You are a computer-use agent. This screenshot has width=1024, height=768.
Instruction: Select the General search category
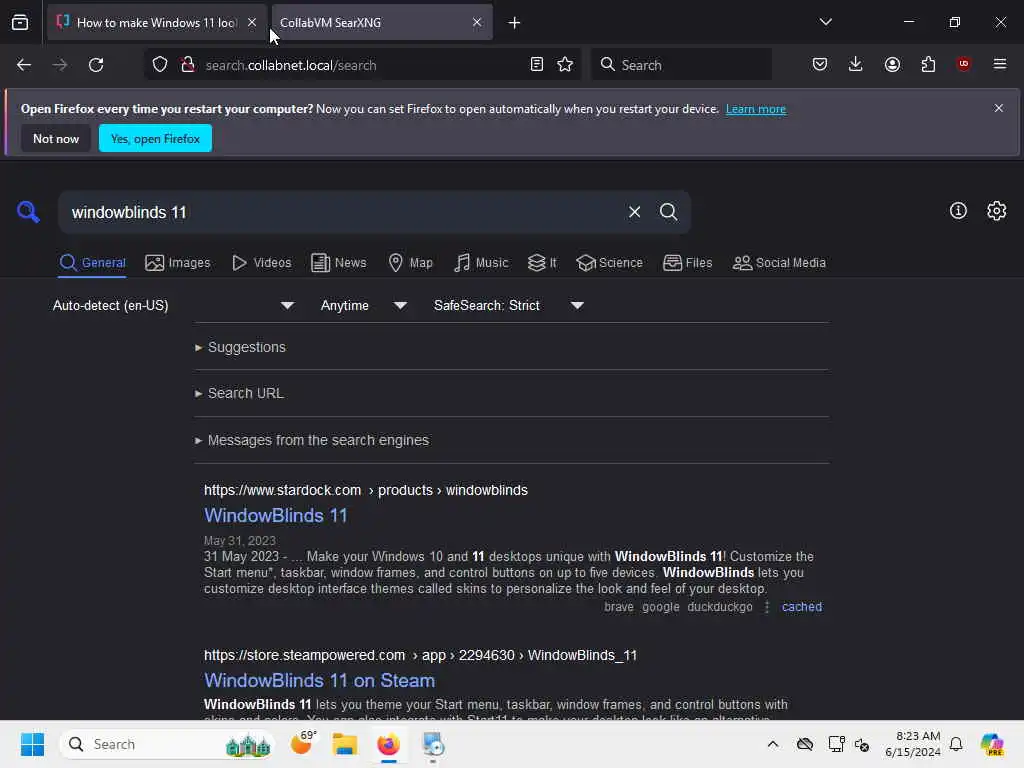(92, 263)
